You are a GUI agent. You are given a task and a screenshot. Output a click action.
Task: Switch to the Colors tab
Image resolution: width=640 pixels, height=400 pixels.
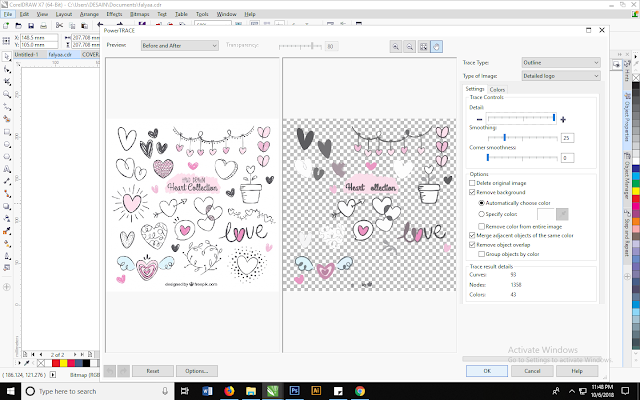[497, 90]
